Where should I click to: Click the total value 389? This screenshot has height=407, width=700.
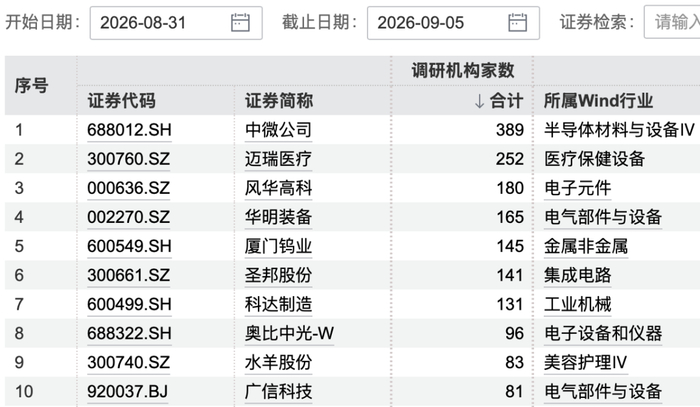(x=510, y=130)
